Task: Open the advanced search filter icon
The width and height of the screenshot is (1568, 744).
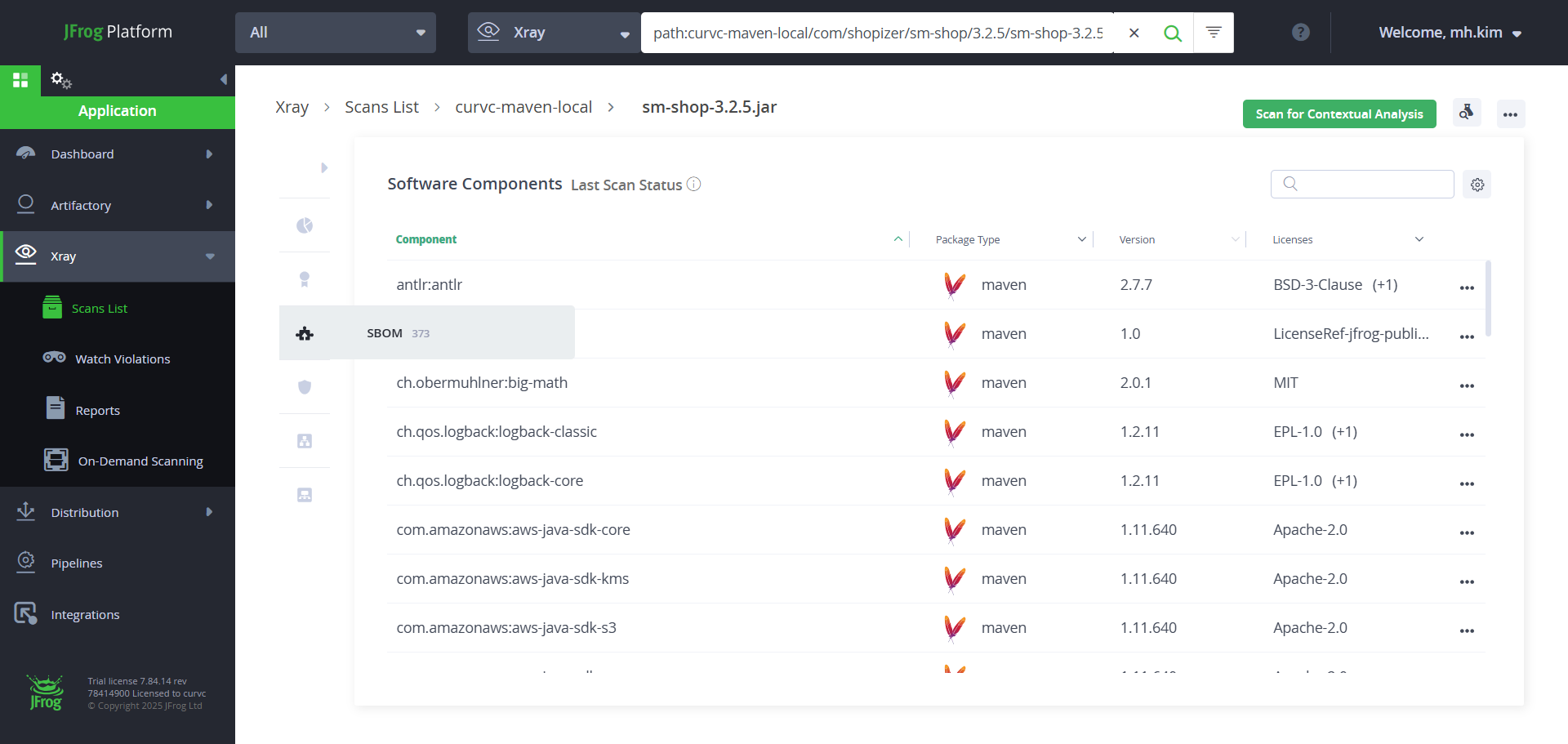Action: pos(1214,33)
